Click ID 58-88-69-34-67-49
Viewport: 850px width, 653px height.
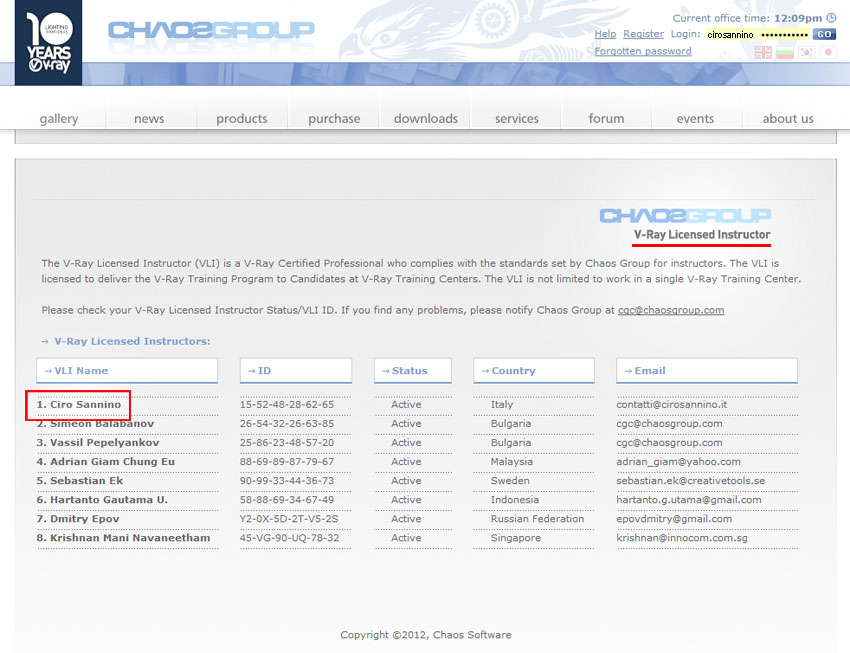(x=287, y=499)
